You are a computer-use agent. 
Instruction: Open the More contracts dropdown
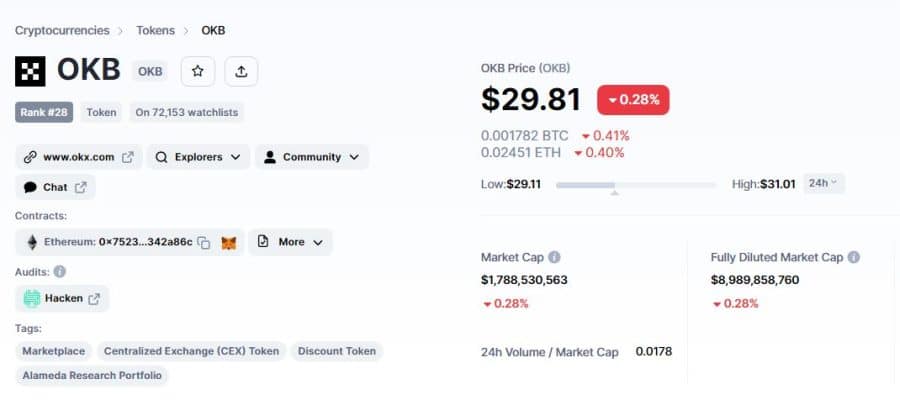pyautogui.click(x=290, y=242)
